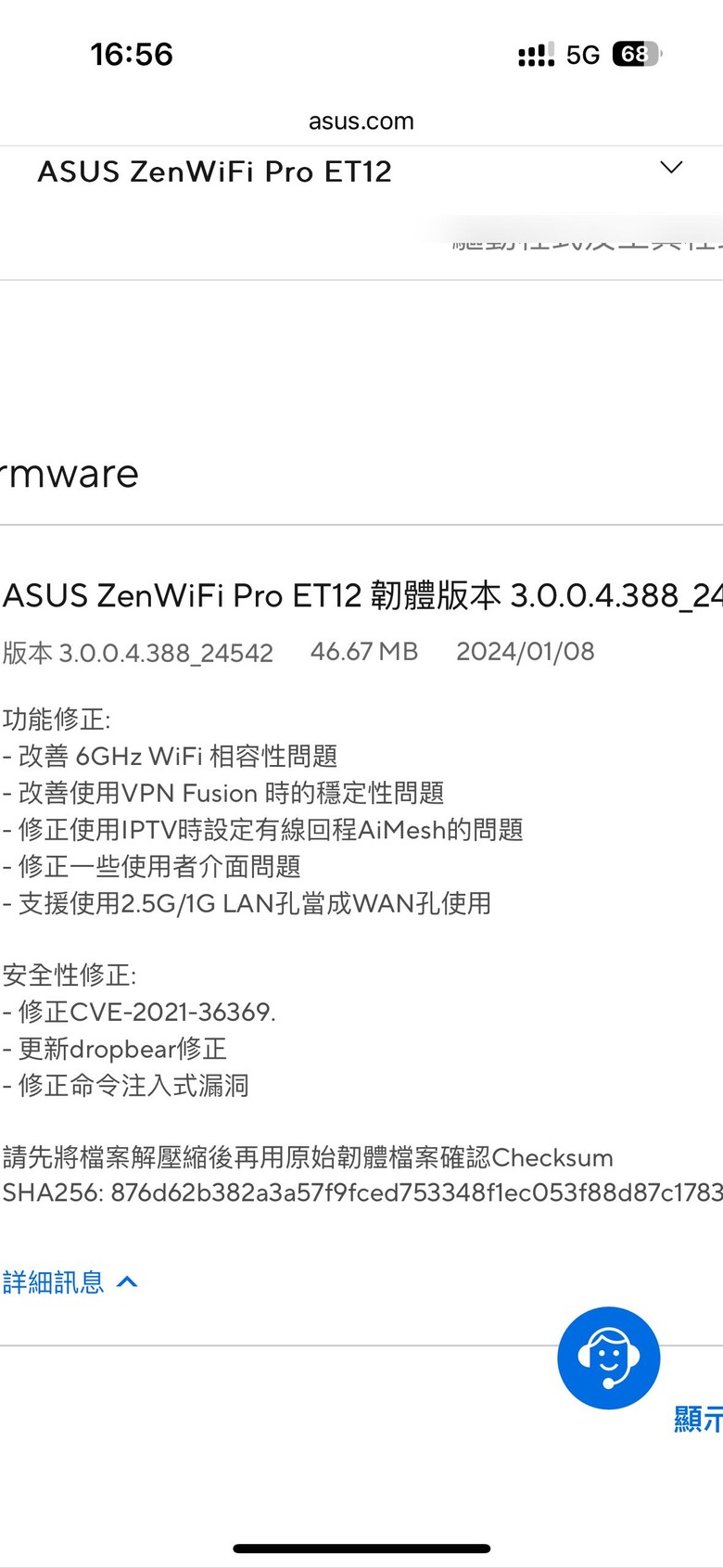Click the 2024/01/08 release date
The width and height of the screenshot is (723, 1568).
525,651
